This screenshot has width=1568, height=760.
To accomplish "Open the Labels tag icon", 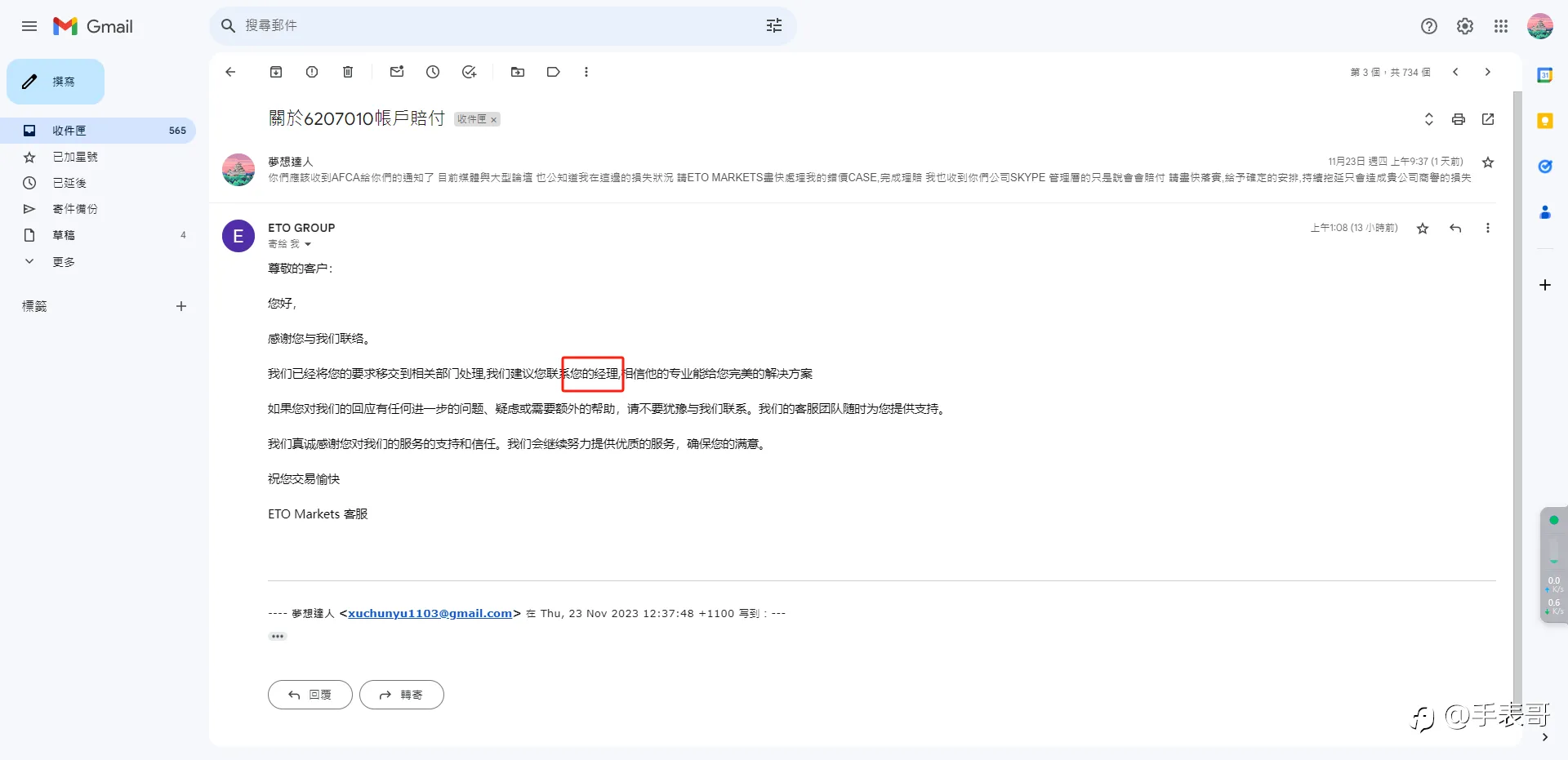I will [x=554, y=72].
